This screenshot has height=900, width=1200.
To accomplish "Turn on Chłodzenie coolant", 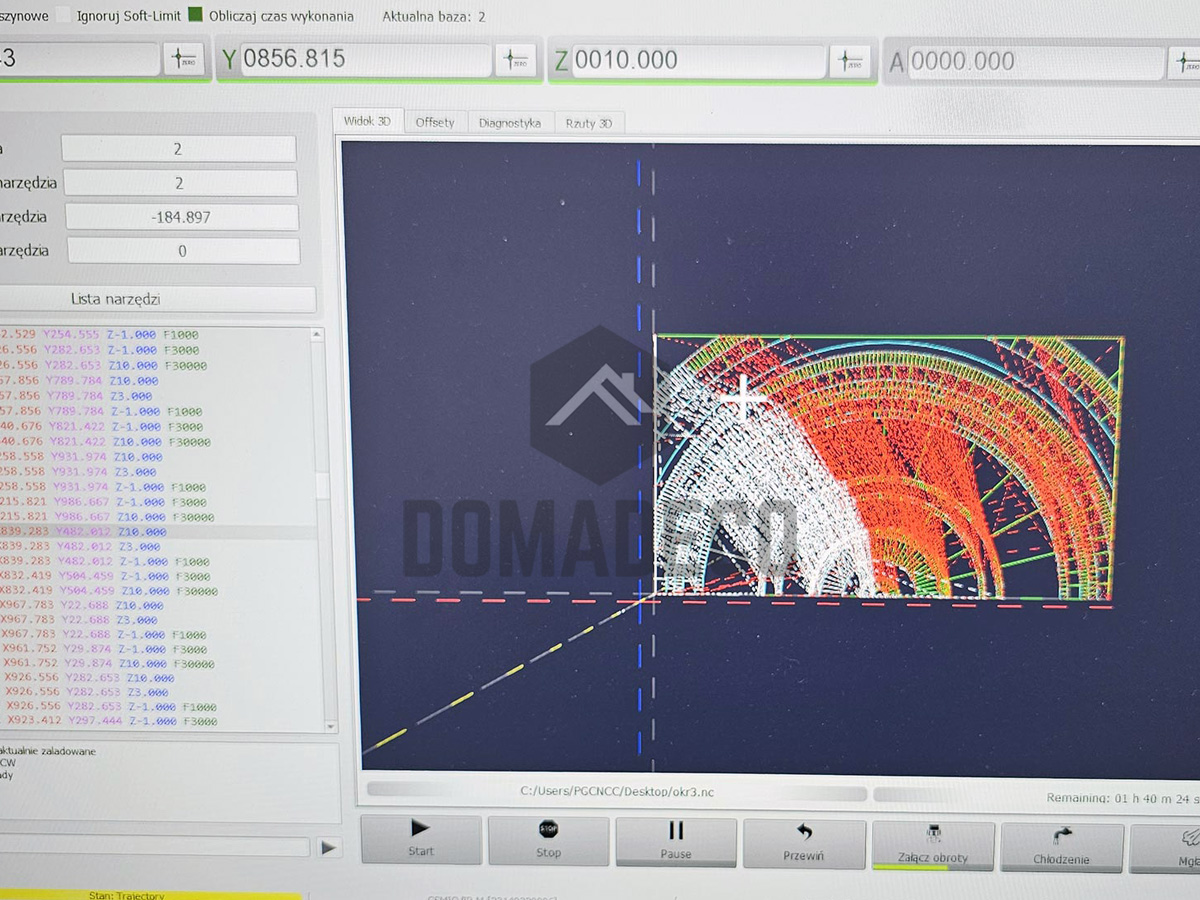I will [x=1061, y=846].
